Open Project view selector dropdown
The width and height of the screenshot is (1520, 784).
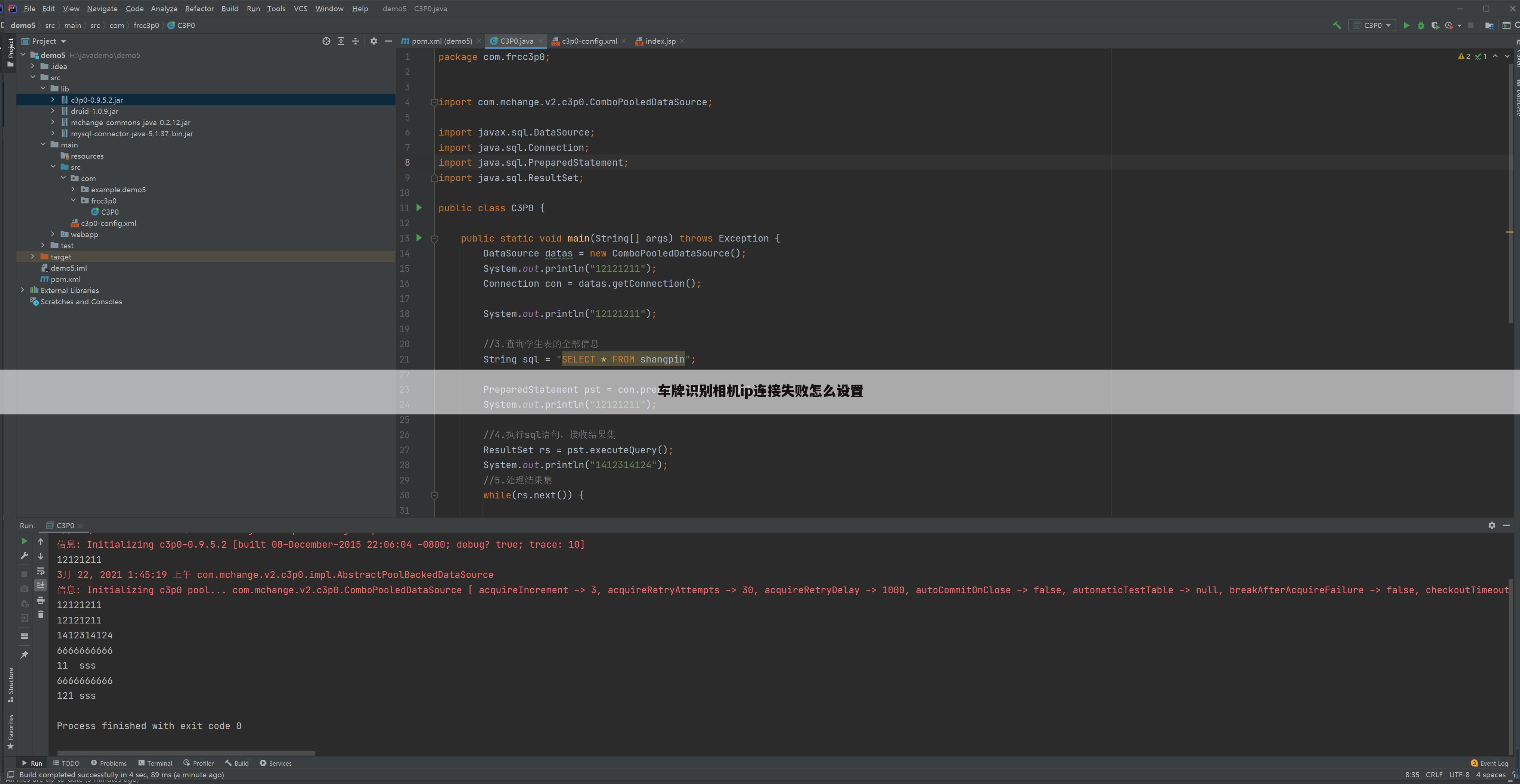pos(44,41)
